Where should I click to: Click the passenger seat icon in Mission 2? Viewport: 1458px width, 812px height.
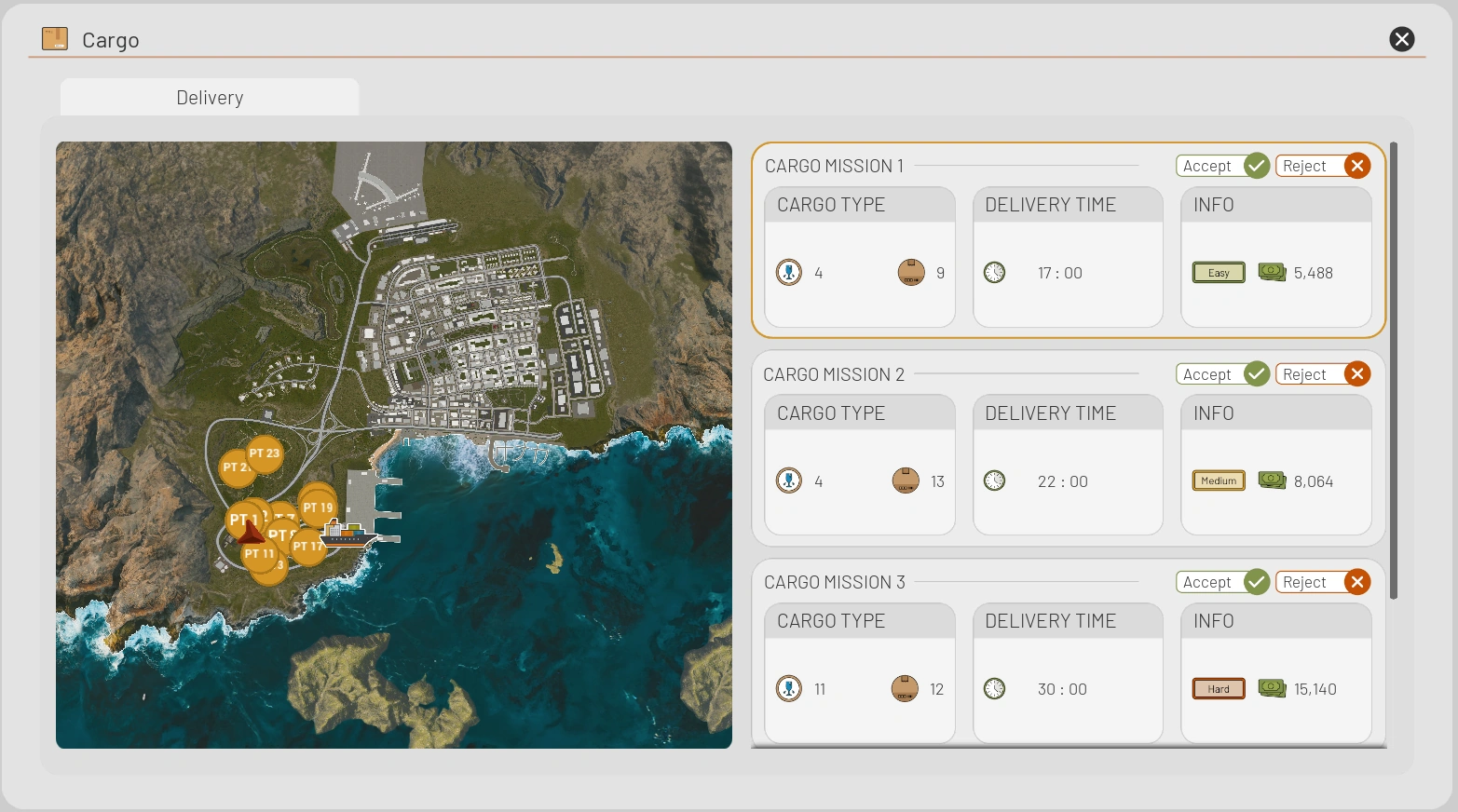click(x=789, y=481)
